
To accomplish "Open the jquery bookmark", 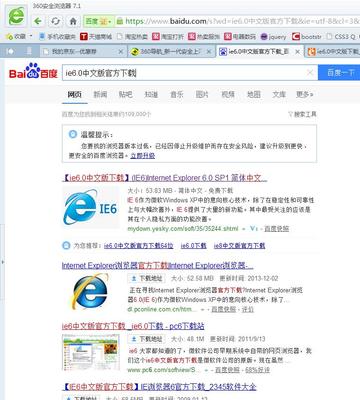I will pyautogui.click(x=273, y=36).
